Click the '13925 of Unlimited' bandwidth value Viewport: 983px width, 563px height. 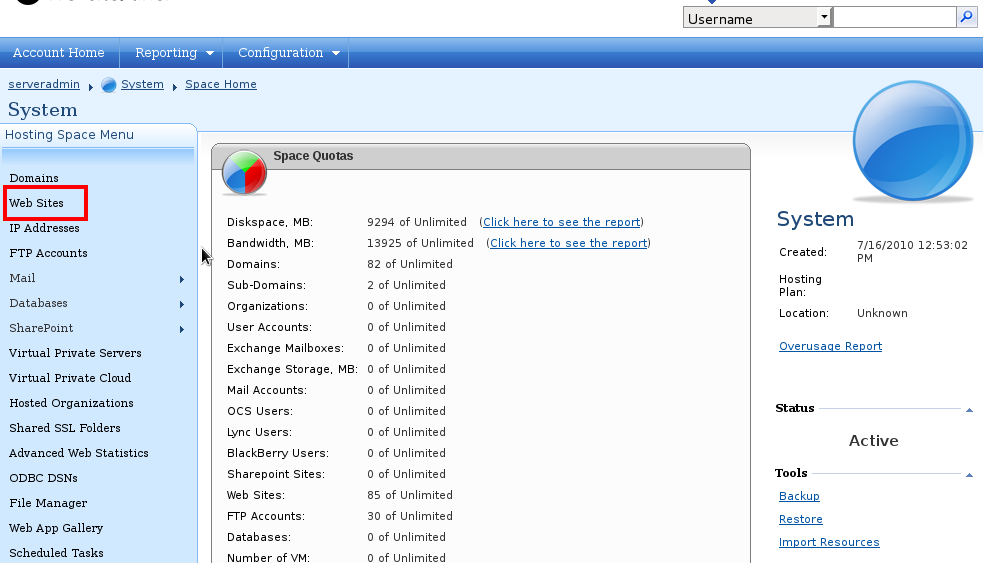coord(421,243)
